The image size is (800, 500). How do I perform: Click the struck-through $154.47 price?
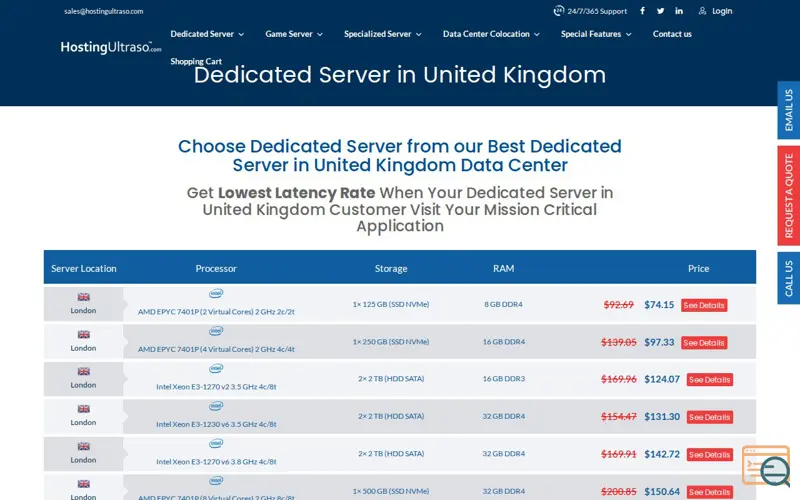(618, 417)
